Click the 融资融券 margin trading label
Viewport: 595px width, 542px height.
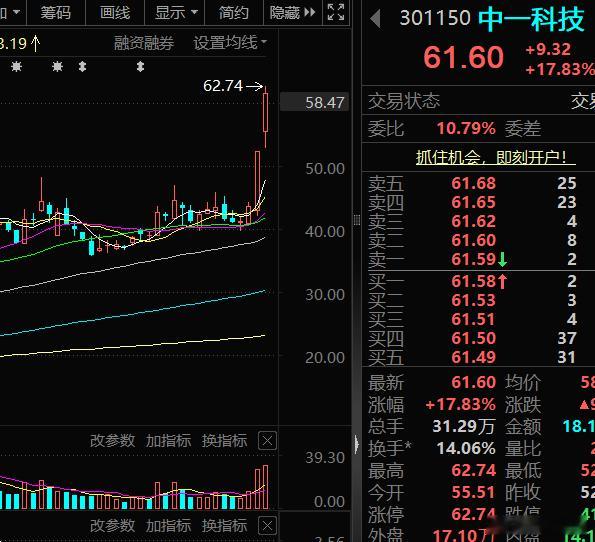click(144, 43)
